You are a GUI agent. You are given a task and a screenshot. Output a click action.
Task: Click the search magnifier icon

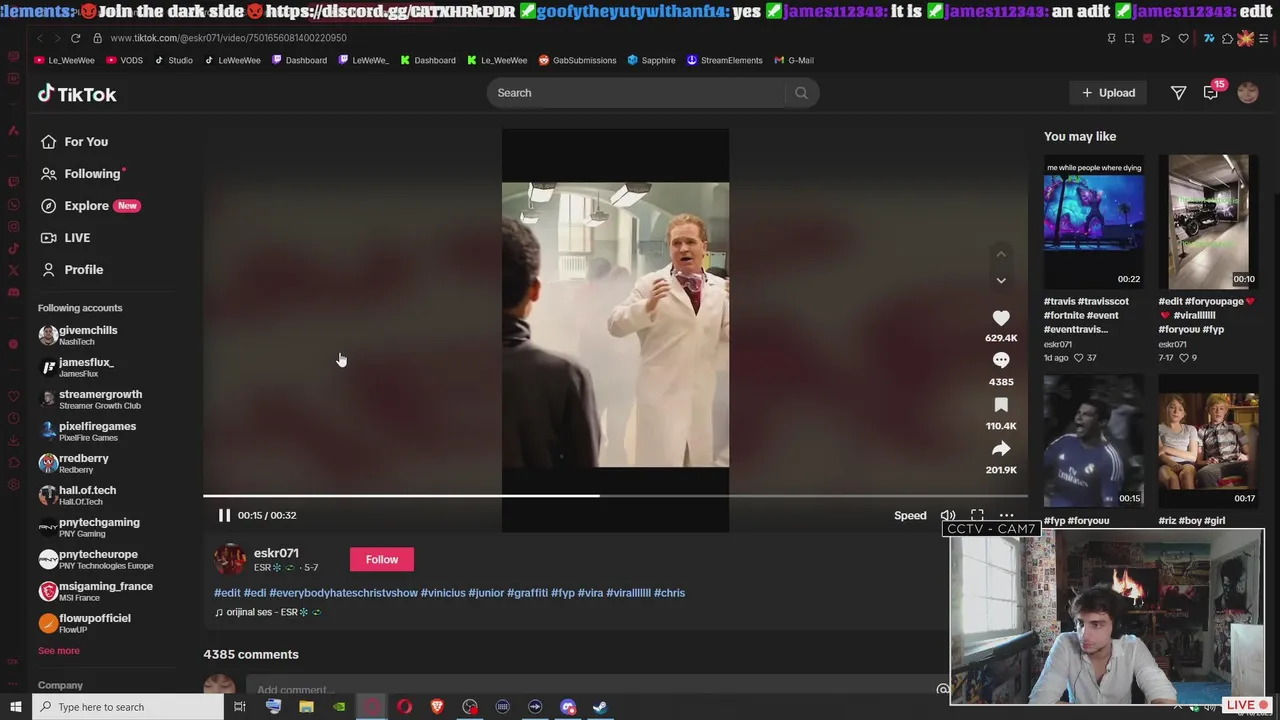point(801,93)
